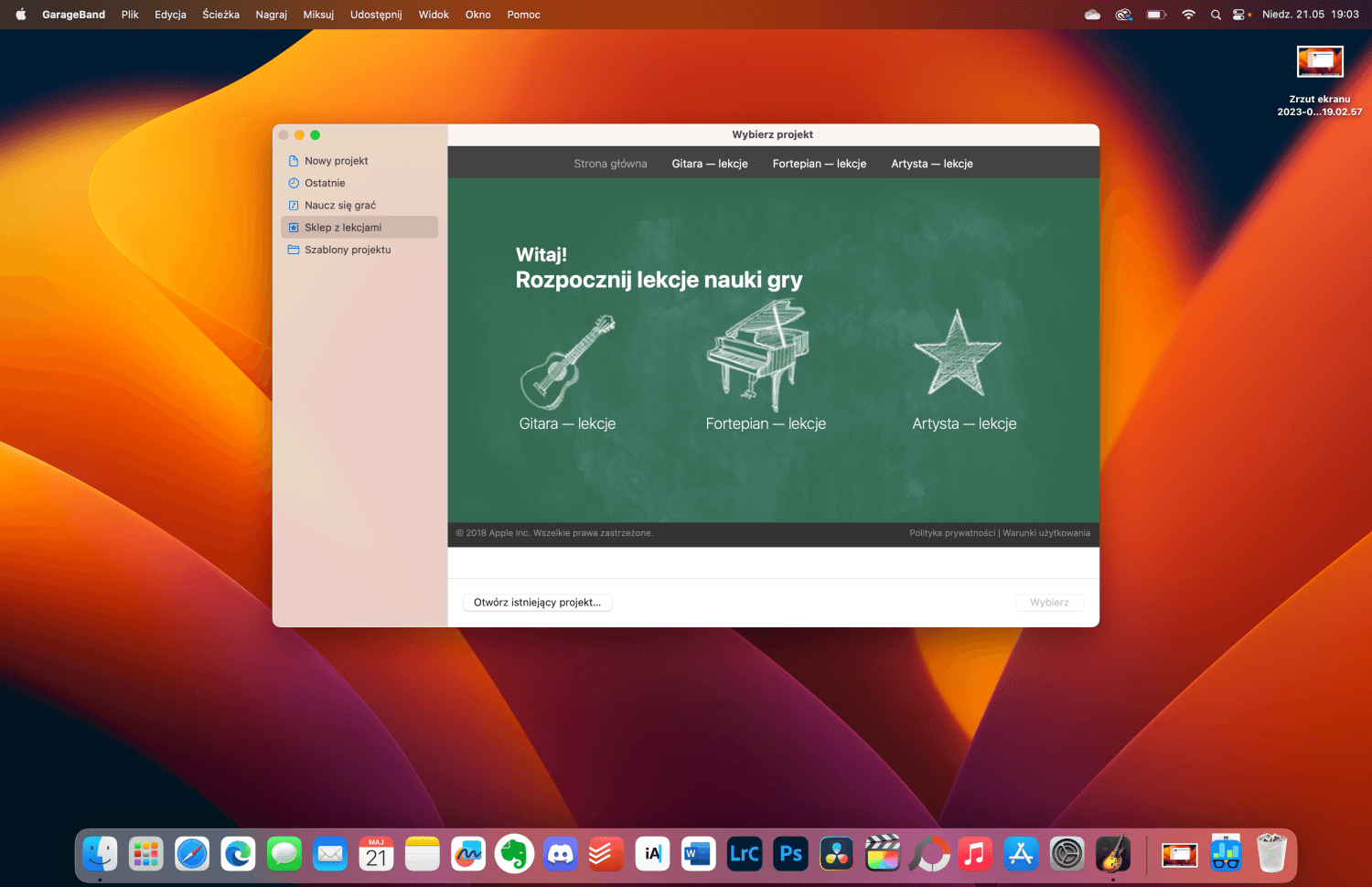Open the Ścieżka menu
This screenshot has height=887, width=1372.
[x=220, y=15]
